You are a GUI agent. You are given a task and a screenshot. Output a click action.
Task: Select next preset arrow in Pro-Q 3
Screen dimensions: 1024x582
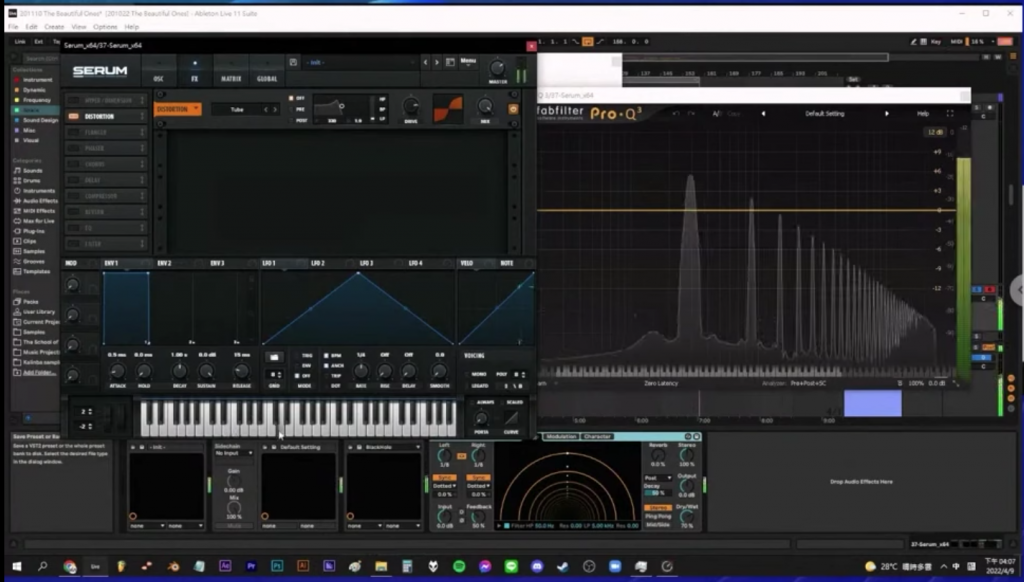point(886,114)
